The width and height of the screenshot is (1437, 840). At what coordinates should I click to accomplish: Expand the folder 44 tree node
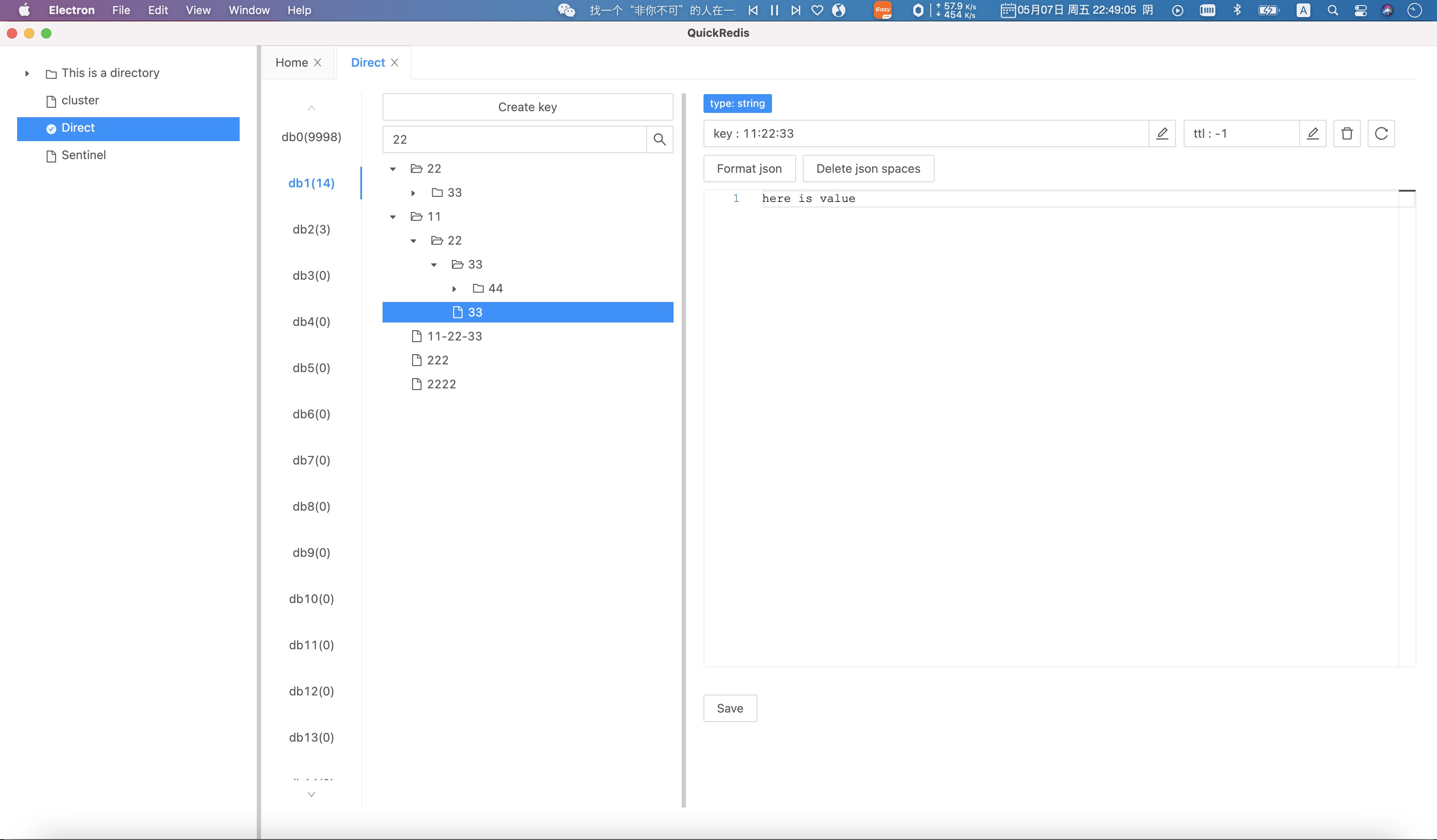coord(454,288)
